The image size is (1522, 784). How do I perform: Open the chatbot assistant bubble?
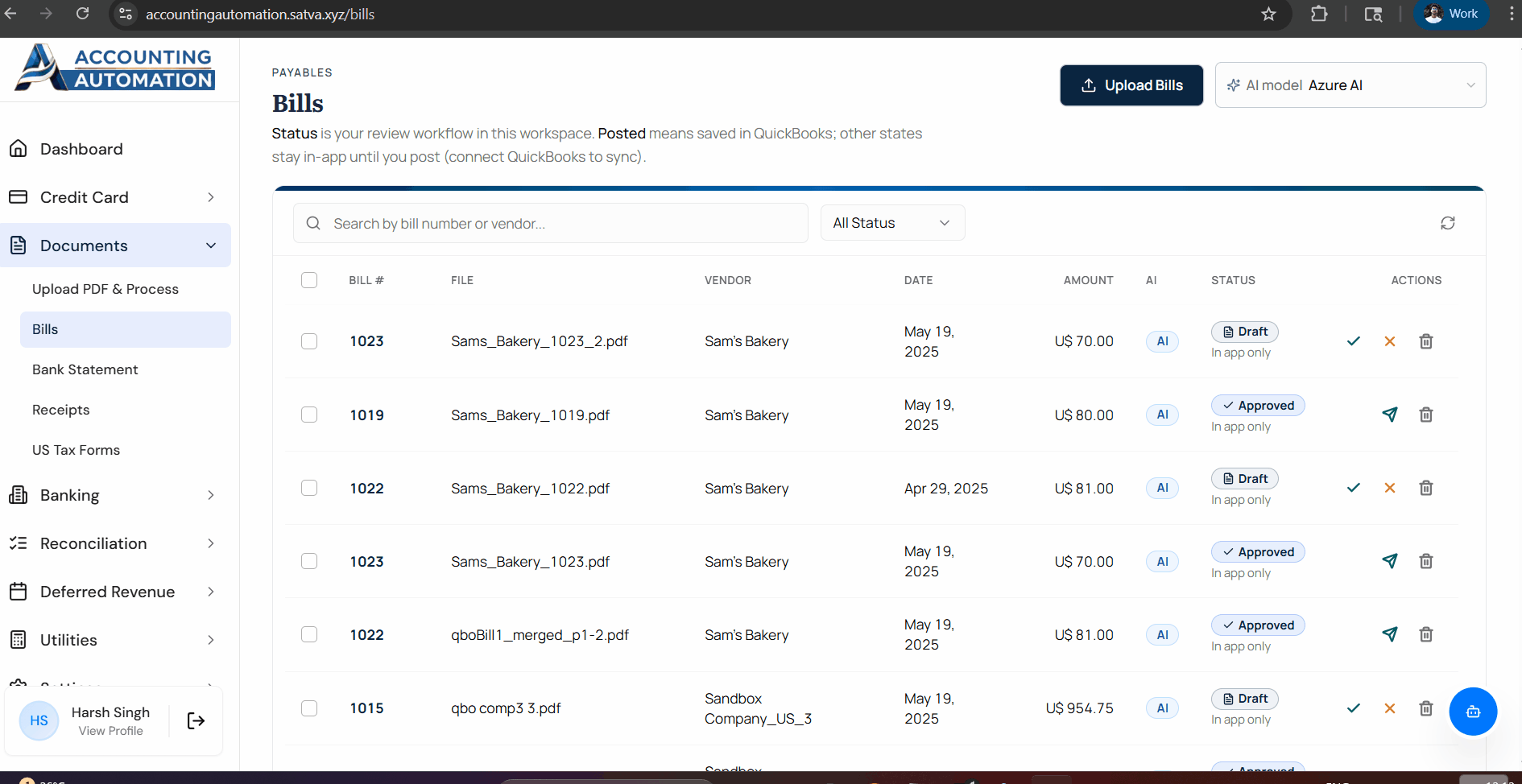coord(1473,712)
